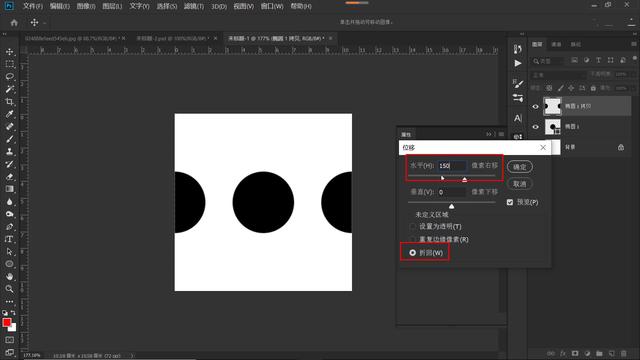The image size is (640, 360).
Task: Select the Crop tool
Action: click(9, 102)
